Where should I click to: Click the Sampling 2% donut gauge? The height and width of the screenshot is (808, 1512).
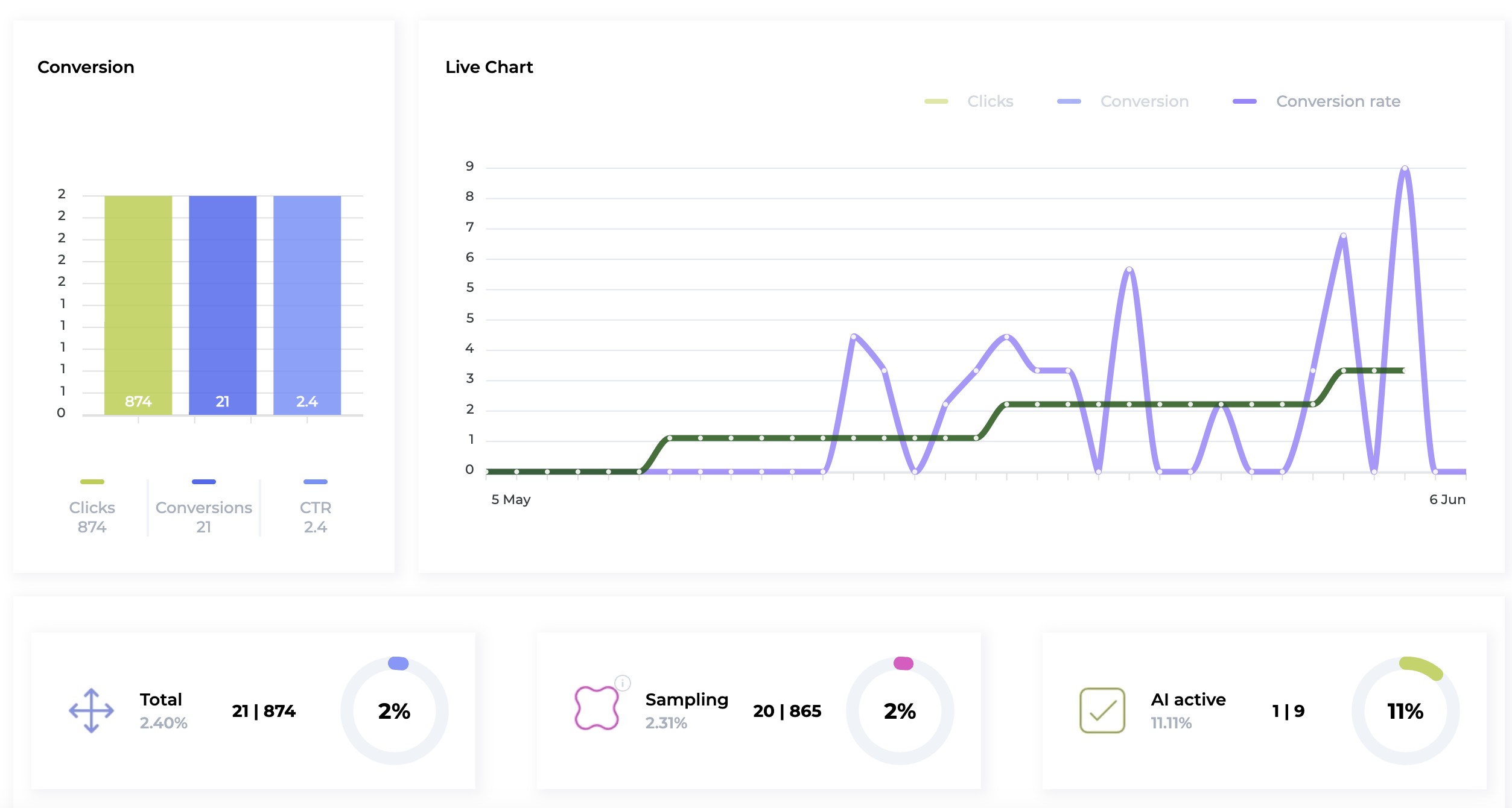click(x=900, y=711)
